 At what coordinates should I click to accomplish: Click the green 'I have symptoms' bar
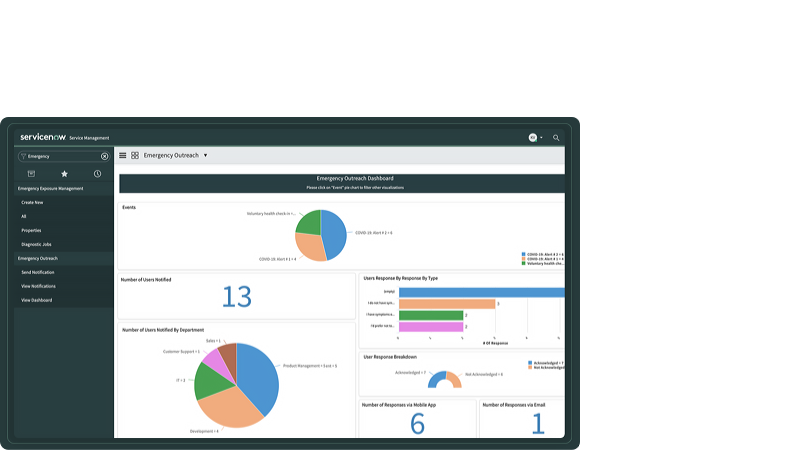[431, 315]
